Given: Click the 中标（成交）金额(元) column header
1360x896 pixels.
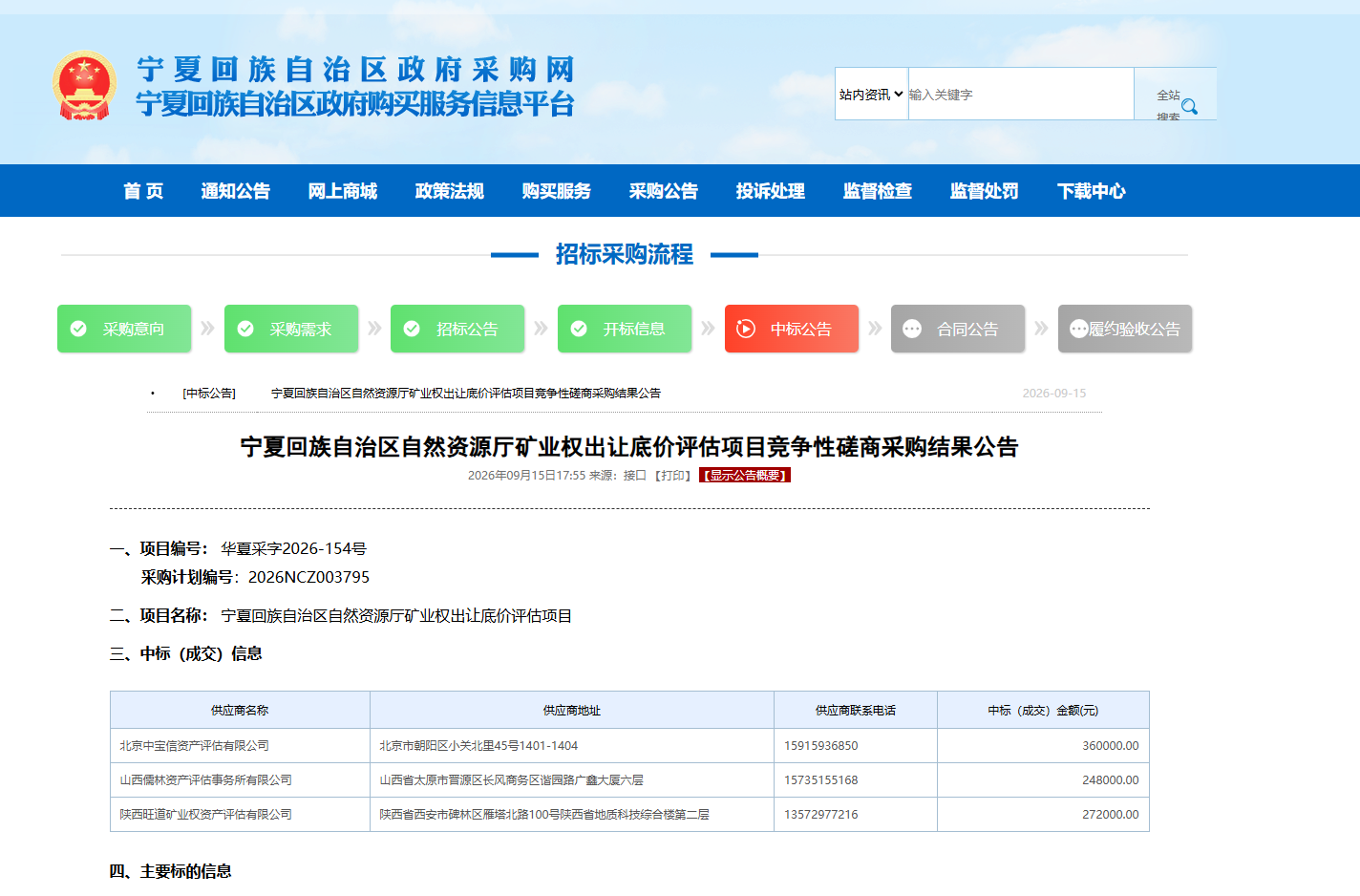Looking at the screenshot, I should pos(1043,711).
